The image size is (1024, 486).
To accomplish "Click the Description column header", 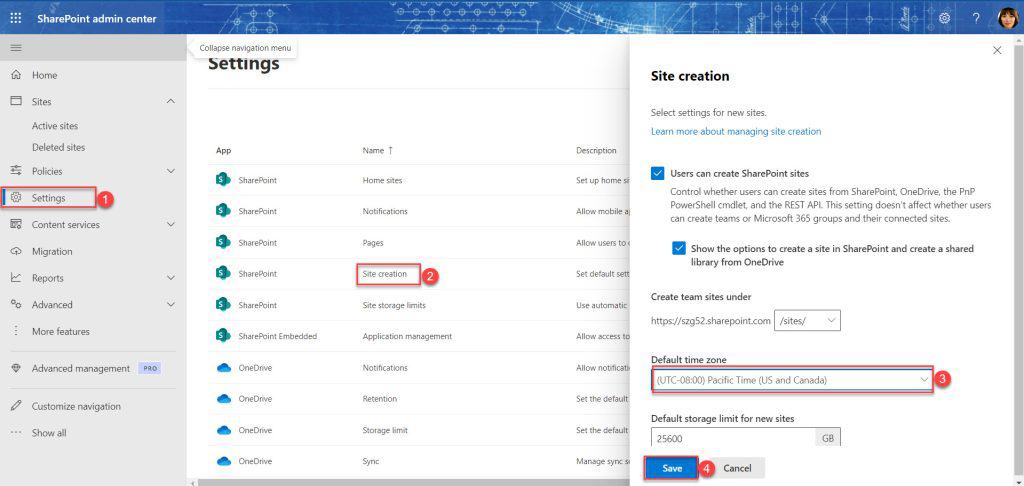I will pyautogui.click(x=596, y=150).
